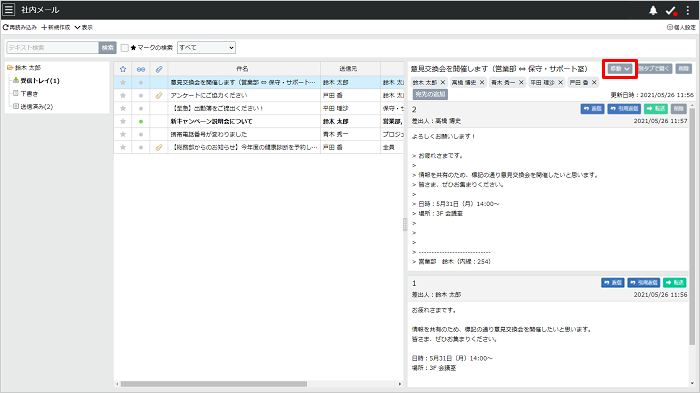Open the mail アンケートにご協力ください
This screenshot has height=393, width=700.
pos(208,96)
